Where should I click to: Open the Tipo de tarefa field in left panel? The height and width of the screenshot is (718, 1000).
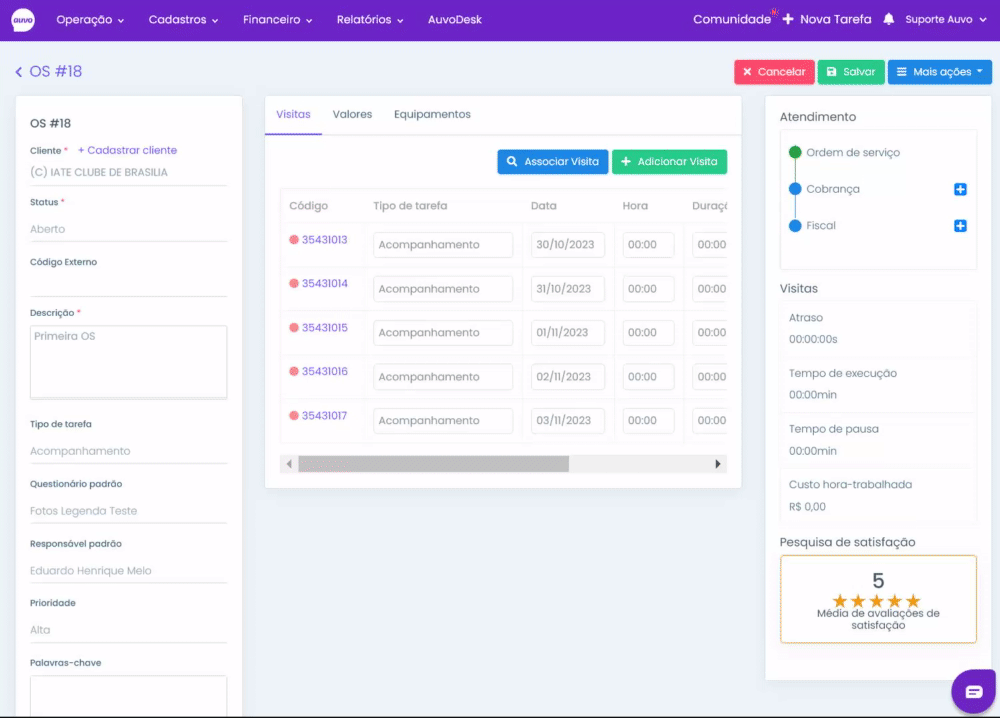point(128,451)
